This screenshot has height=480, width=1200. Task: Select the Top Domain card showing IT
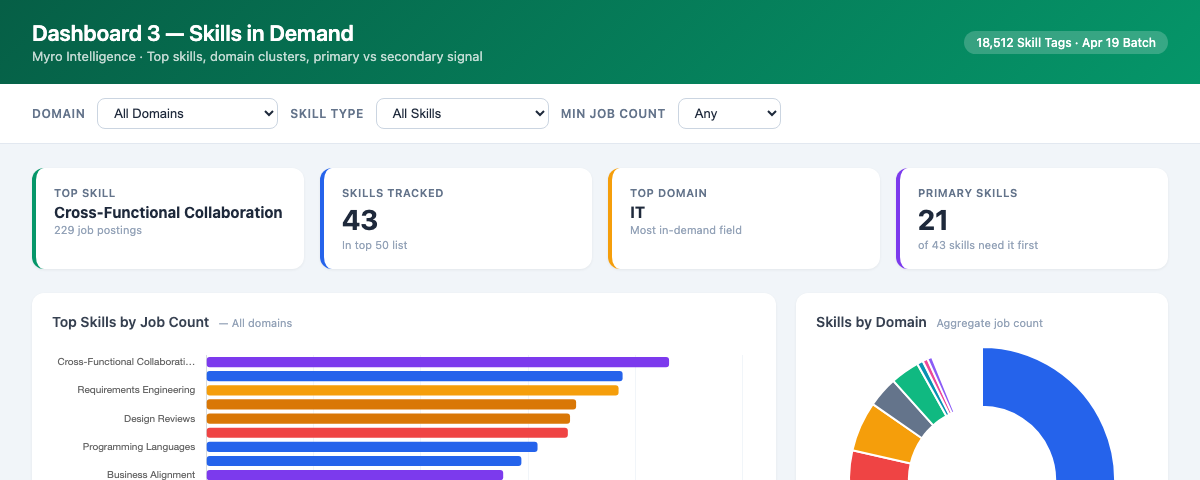[x=744, y=218]
